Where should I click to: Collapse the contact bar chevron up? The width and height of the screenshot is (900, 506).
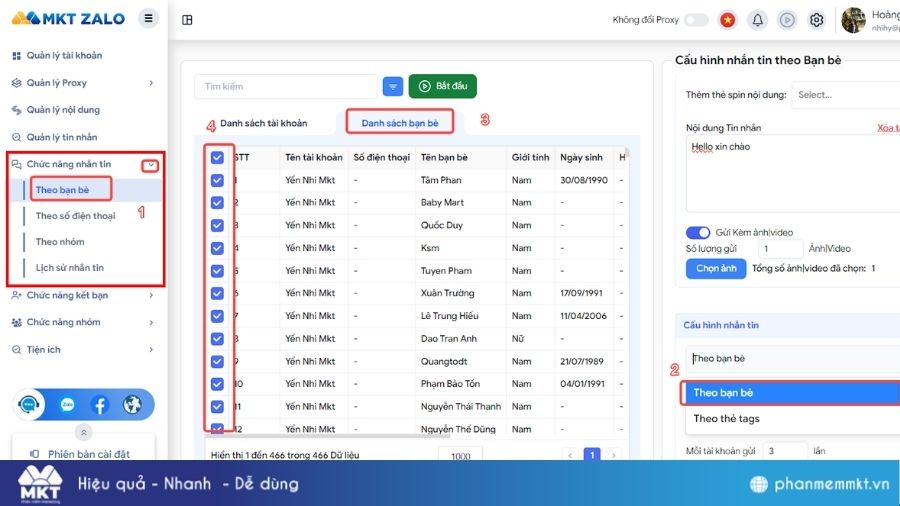pyautogui.click(x=83, y=432)
